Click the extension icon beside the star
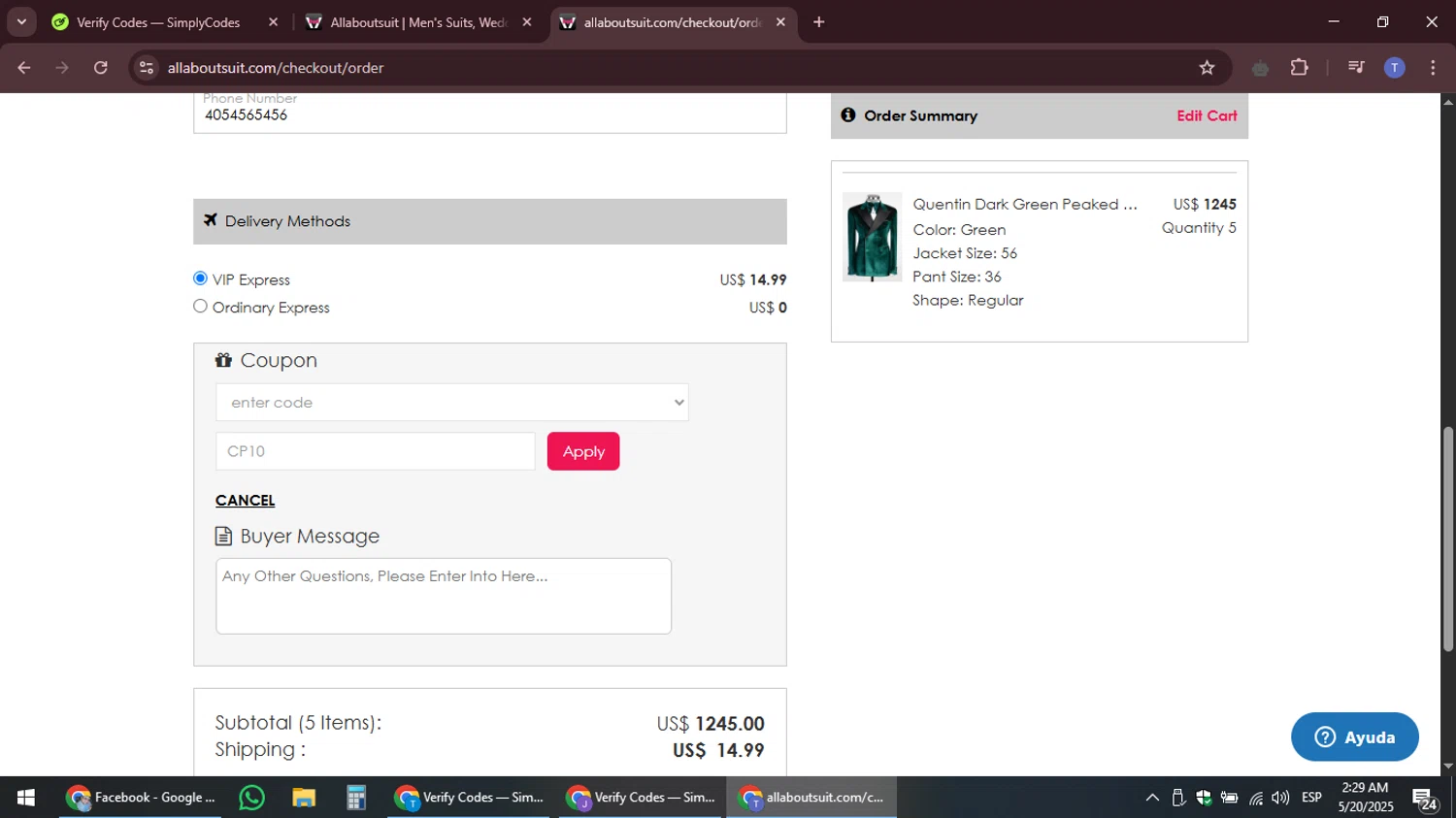 click(x=1260, y=68)
